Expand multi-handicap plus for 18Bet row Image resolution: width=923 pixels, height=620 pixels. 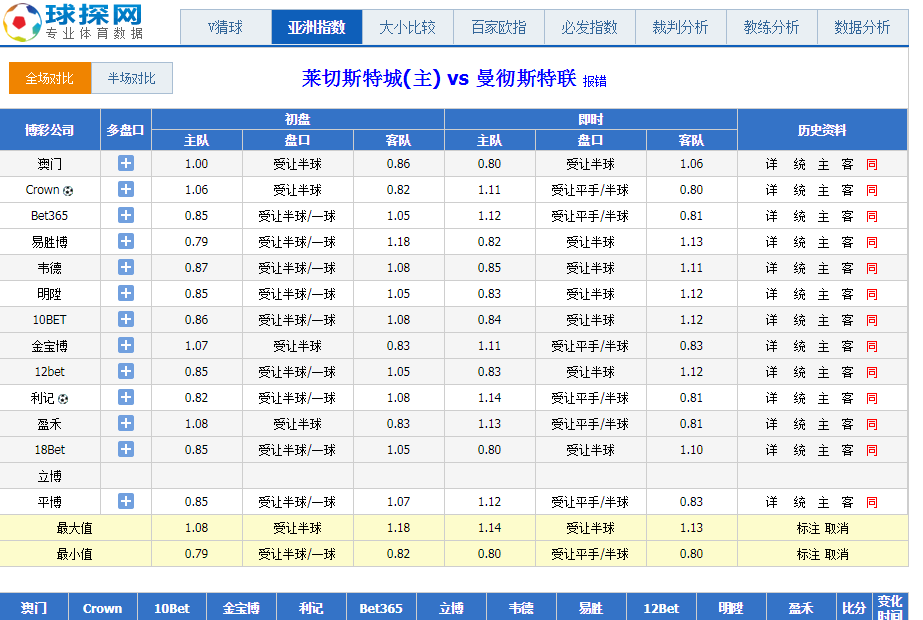pos(125,449)
